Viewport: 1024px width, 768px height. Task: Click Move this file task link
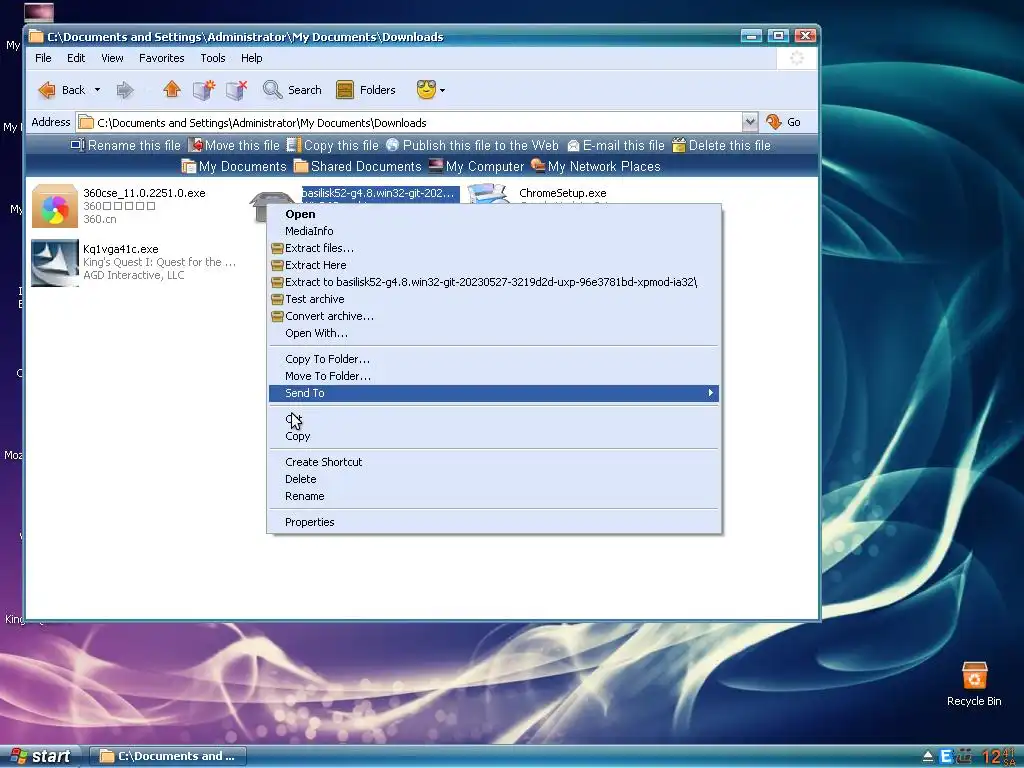click(x=234, y=146)
